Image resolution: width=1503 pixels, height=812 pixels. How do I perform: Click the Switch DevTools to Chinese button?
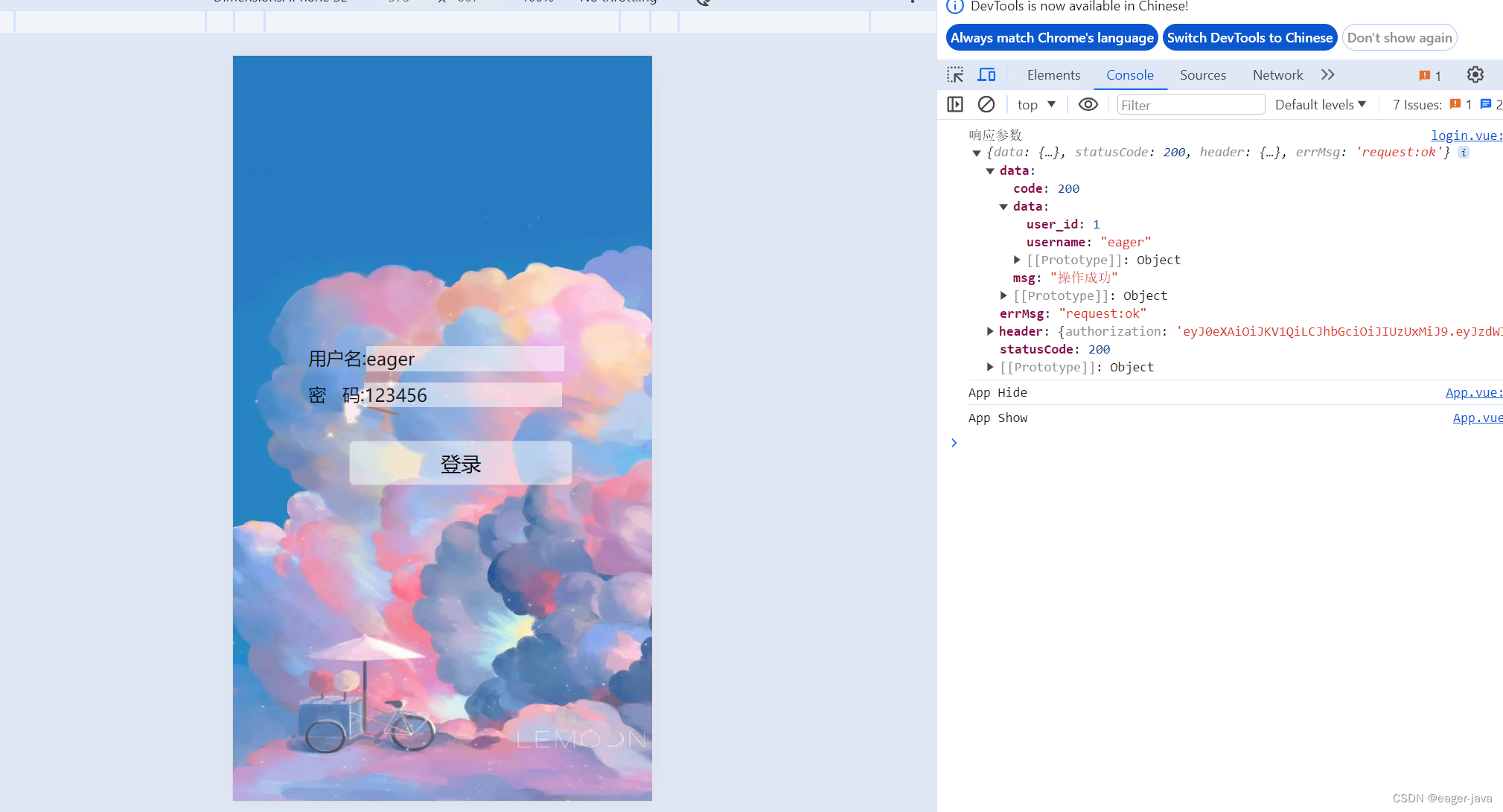pyautogui.click(x=1249, y=38)
